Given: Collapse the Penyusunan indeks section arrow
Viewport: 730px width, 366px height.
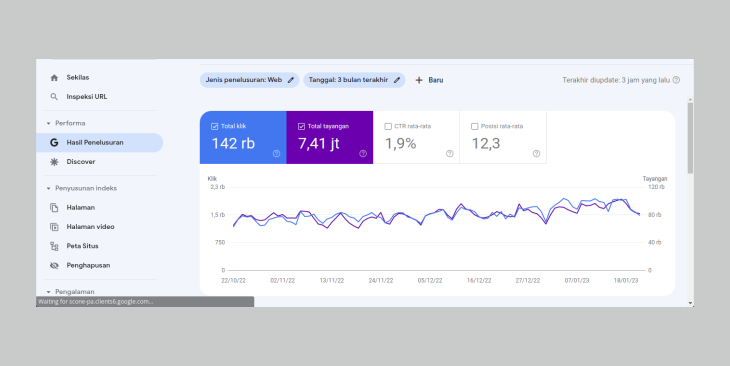Looking at the screenshot, I should click(x=48, y=189).
